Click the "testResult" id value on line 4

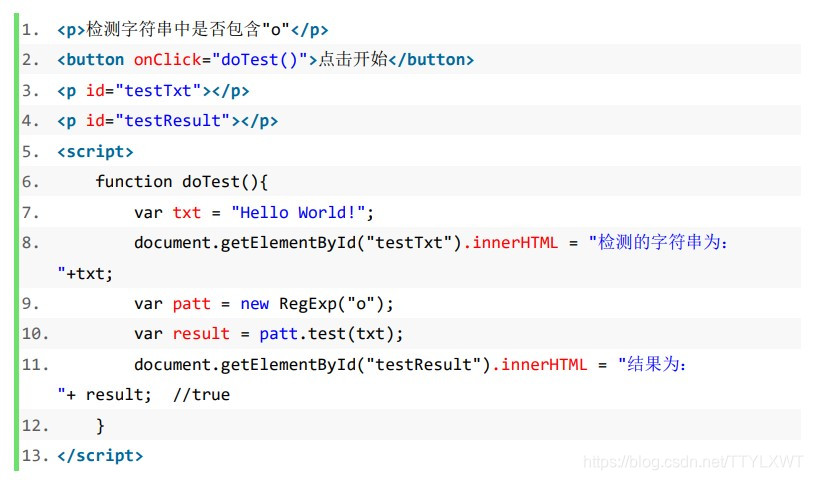coord(173,121)
